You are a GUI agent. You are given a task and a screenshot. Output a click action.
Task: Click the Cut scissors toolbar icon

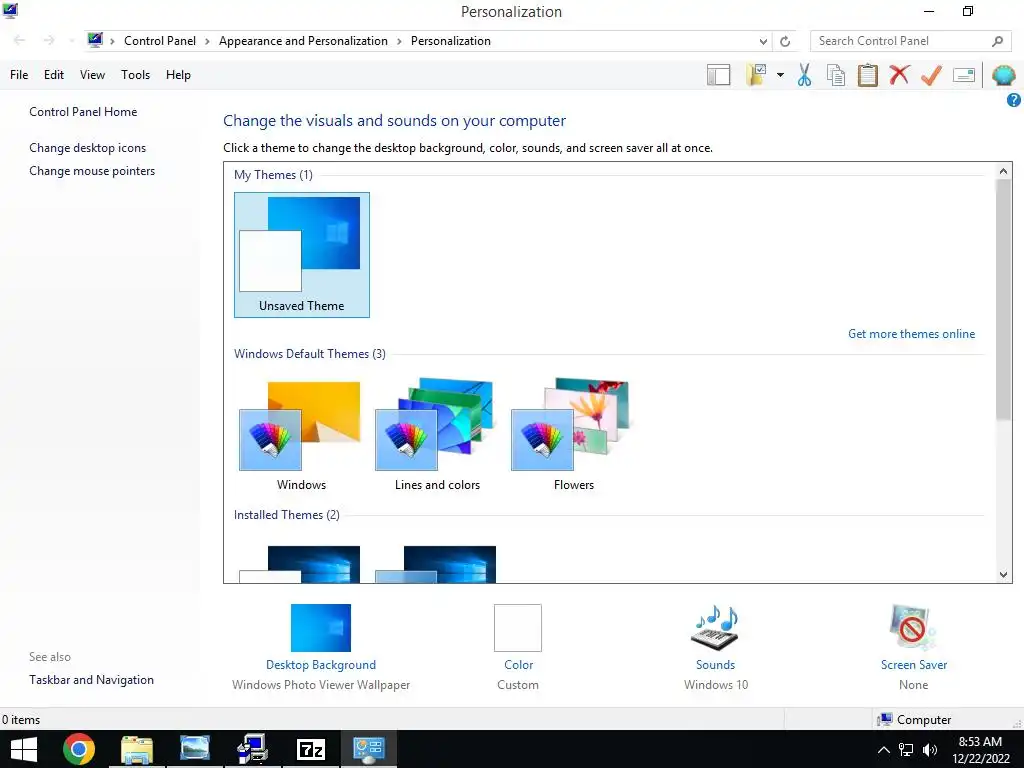click(804, 75)
